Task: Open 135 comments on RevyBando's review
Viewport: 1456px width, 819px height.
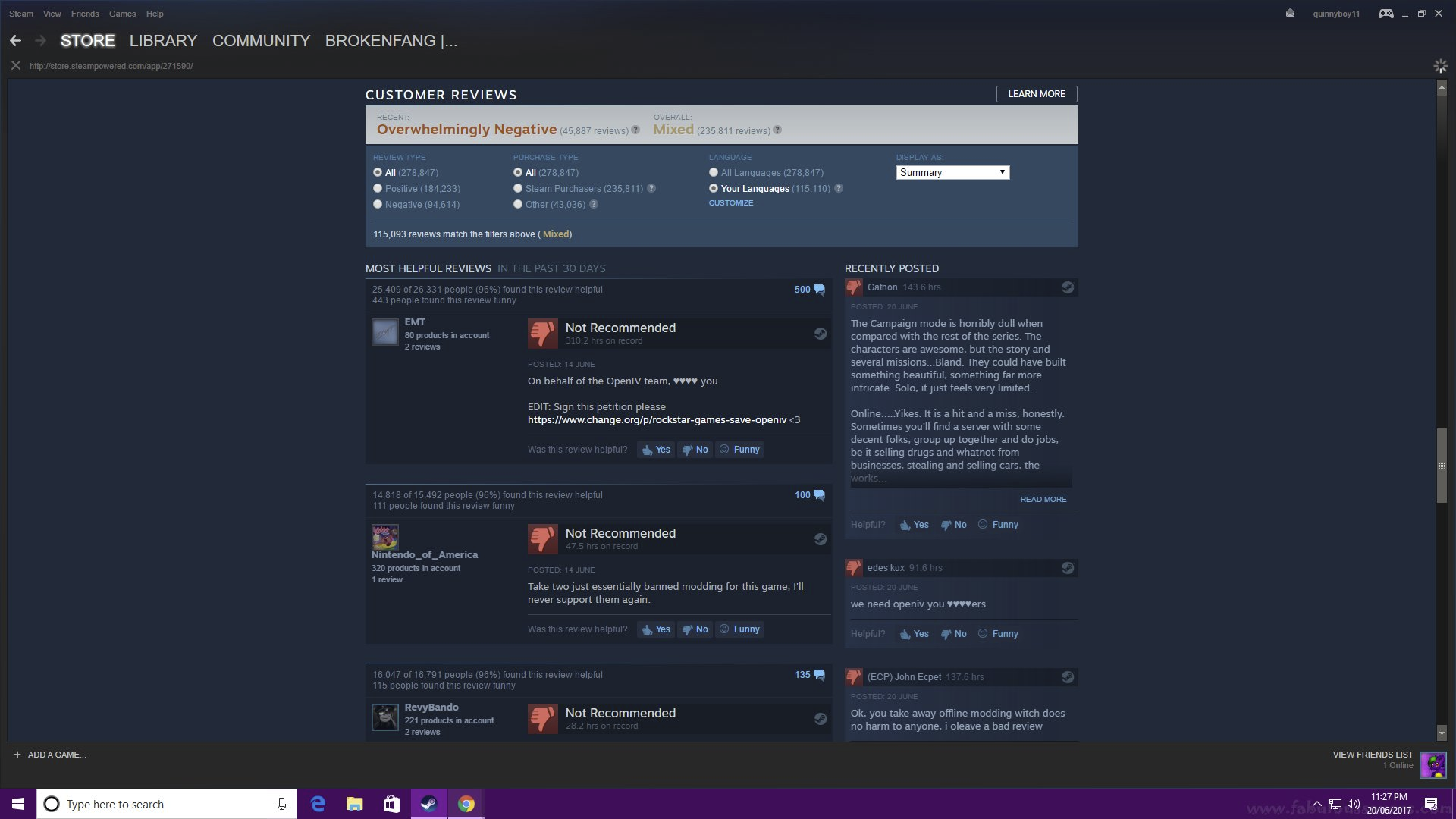Action: (x=809, y=675)
